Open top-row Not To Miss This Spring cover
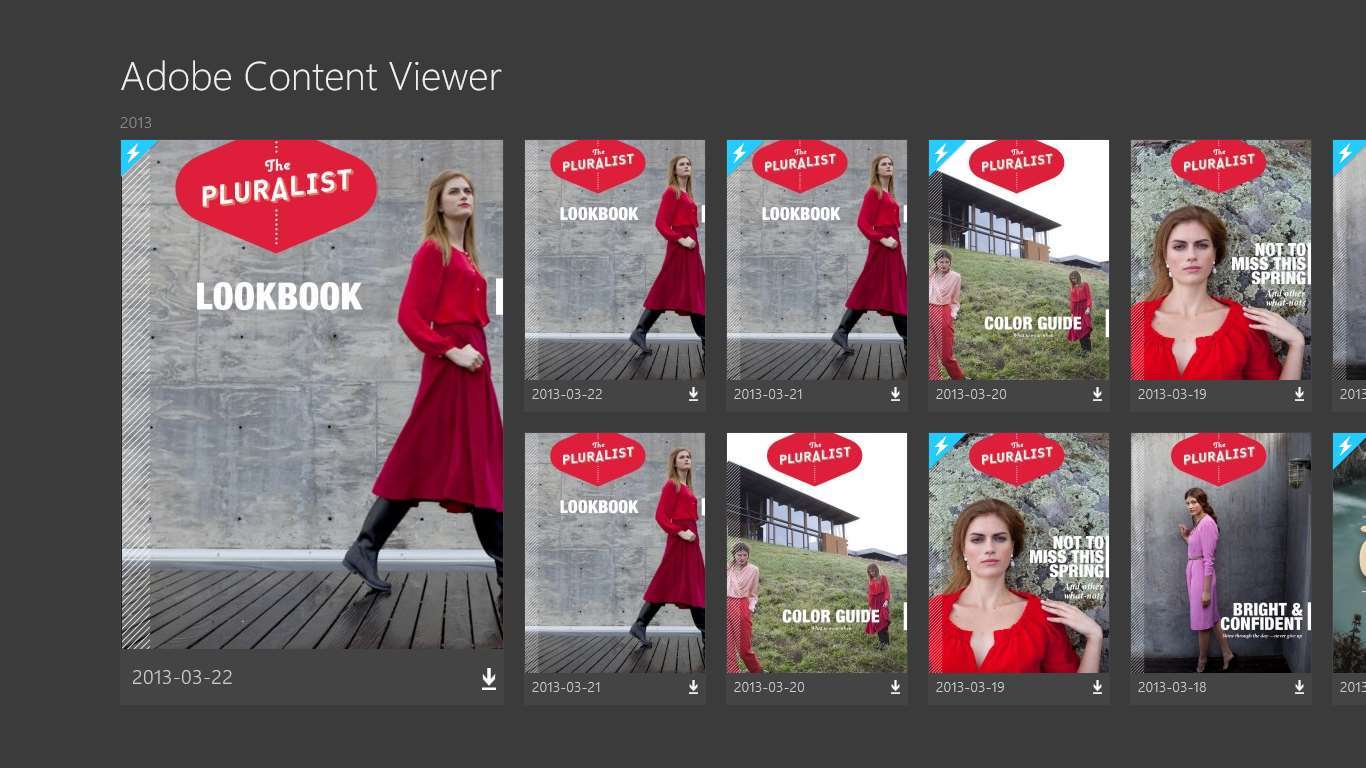1366x768 pixels. [x=1220, y=260]
